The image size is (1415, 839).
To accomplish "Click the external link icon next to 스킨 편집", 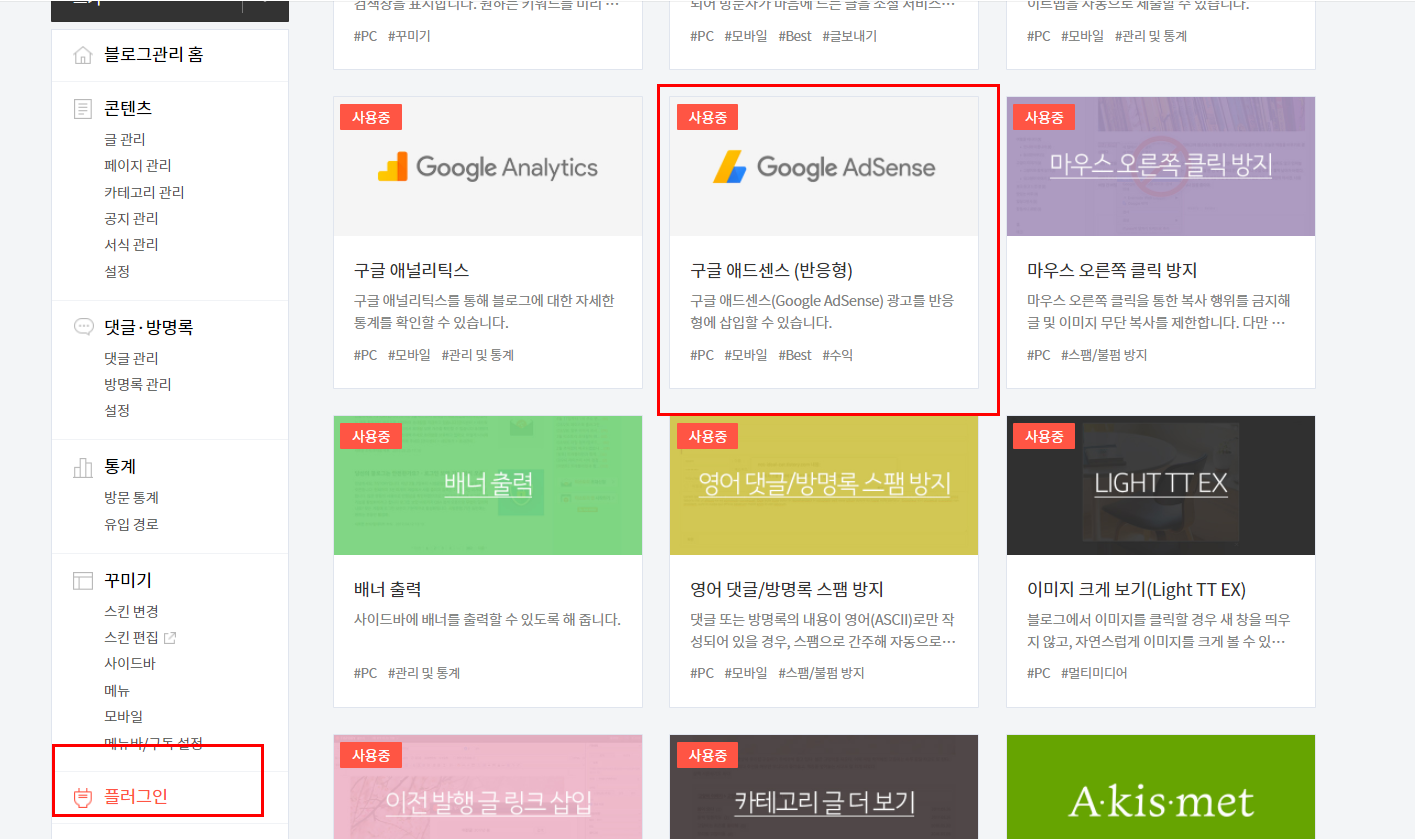I will click(170, 637).
